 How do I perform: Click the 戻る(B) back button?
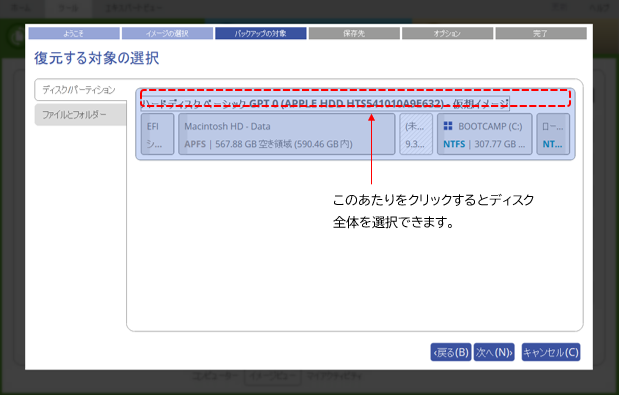[451, 352]
